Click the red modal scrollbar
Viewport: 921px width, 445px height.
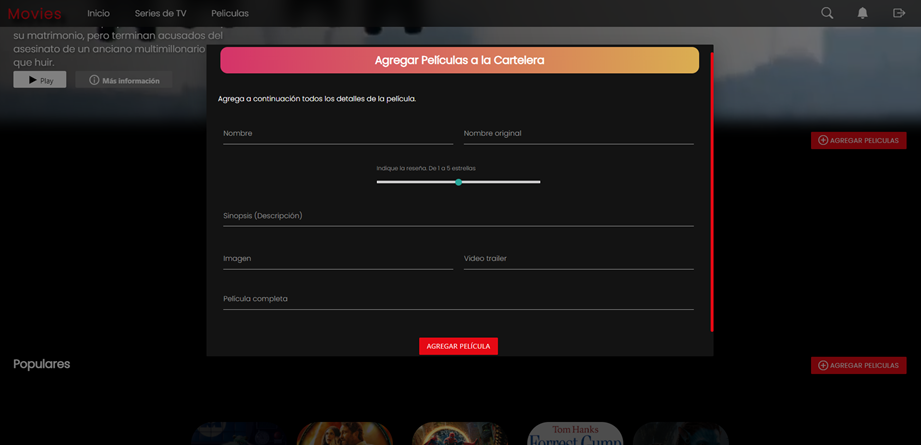[712, 192]
